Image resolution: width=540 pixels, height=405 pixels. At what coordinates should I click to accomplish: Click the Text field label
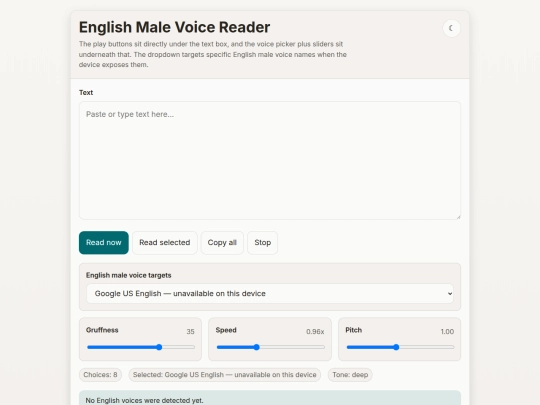86,93
